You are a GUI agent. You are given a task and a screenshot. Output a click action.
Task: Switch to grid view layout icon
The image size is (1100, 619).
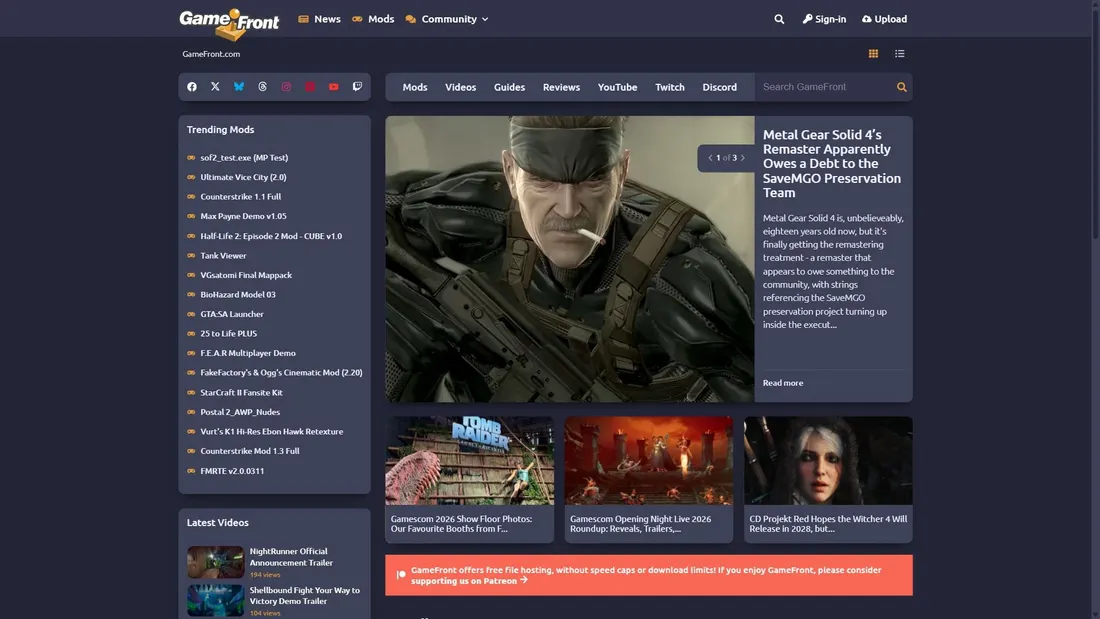click(x=873, y=53)
